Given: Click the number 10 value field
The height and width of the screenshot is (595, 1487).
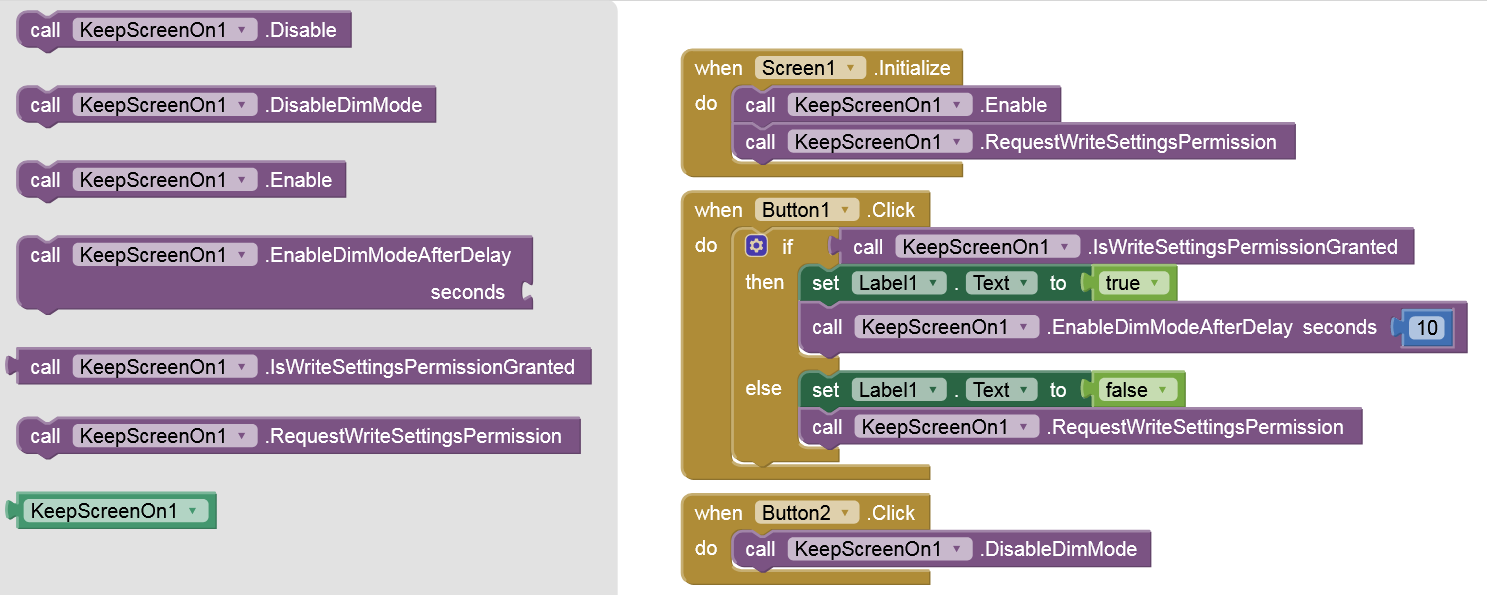Looking at the screenshot, I should coord(1427,327).
